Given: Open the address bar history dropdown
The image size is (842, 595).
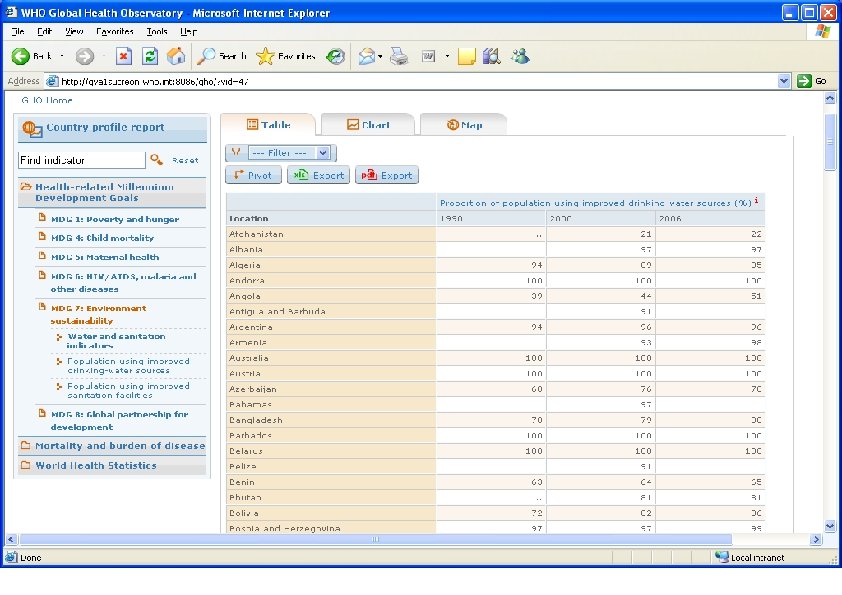Looking at the screenshot, I should (x=783, y=81).
